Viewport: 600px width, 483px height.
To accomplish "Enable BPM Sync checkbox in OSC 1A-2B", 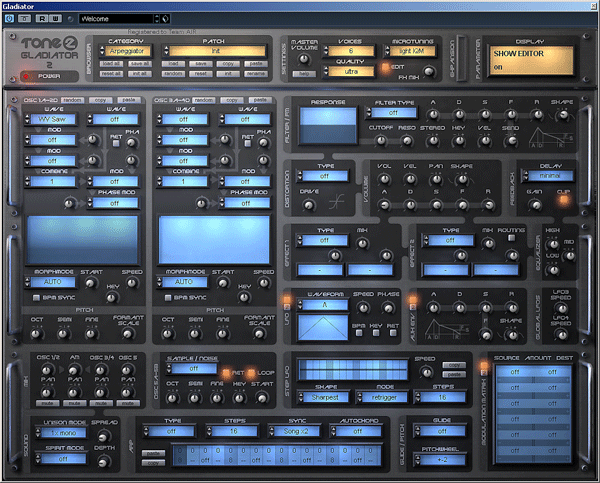I will 36,297.
